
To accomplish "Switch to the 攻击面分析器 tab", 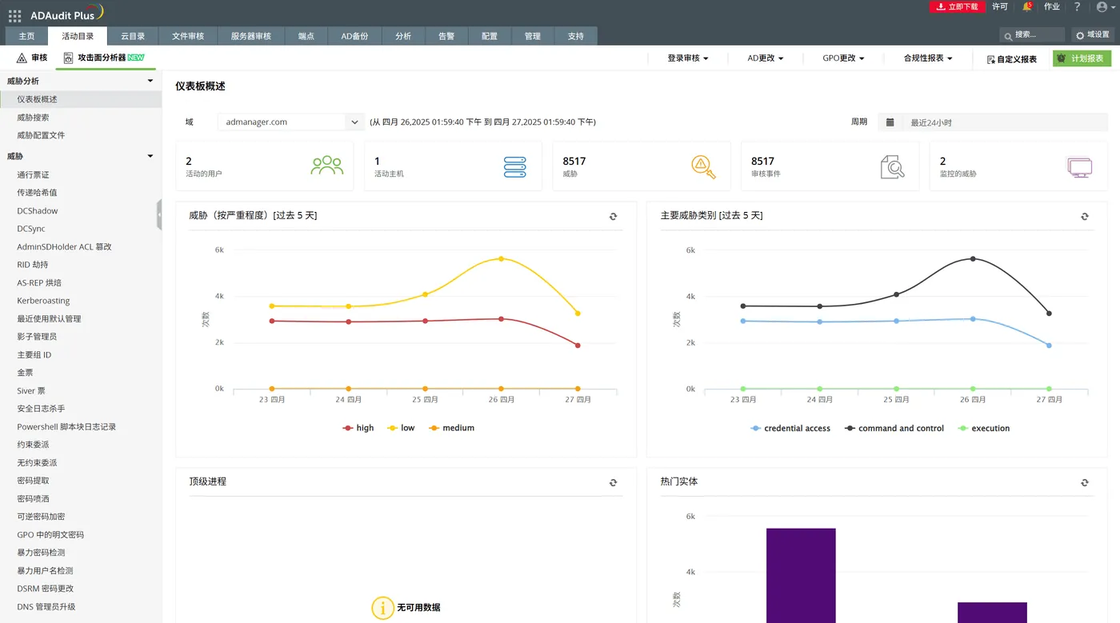I will pyautogui.click(x=104, y=58).
